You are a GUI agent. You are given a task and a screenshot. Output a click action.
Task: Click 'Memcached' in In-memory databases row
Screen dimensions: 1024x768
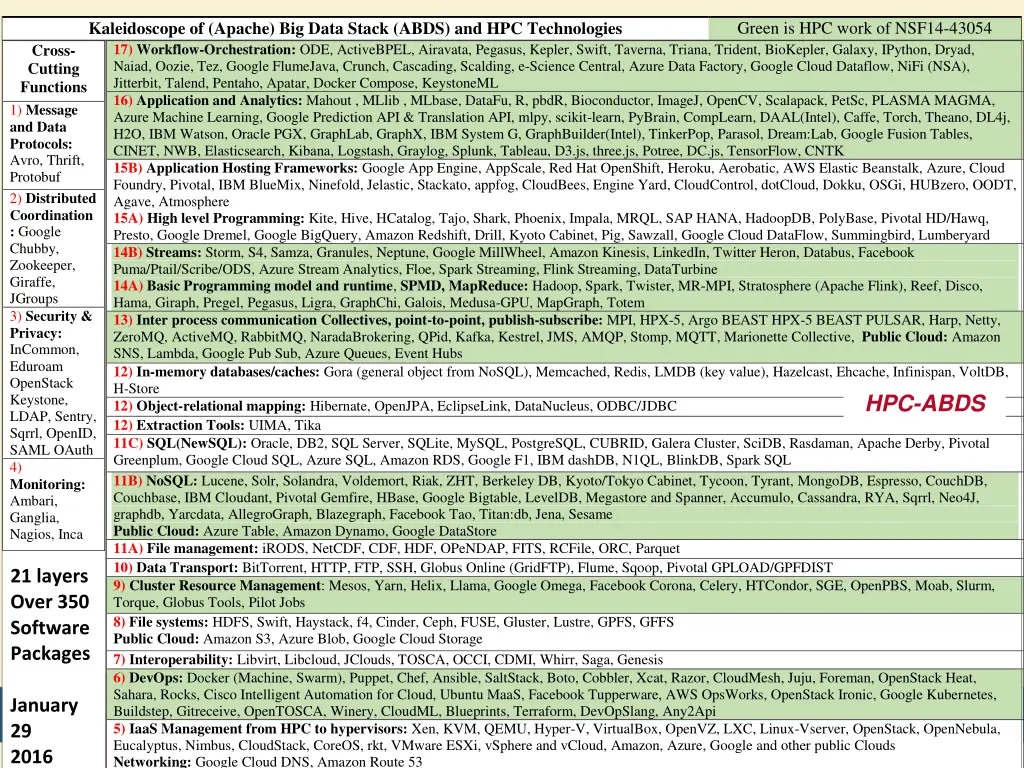coord(568,372)
